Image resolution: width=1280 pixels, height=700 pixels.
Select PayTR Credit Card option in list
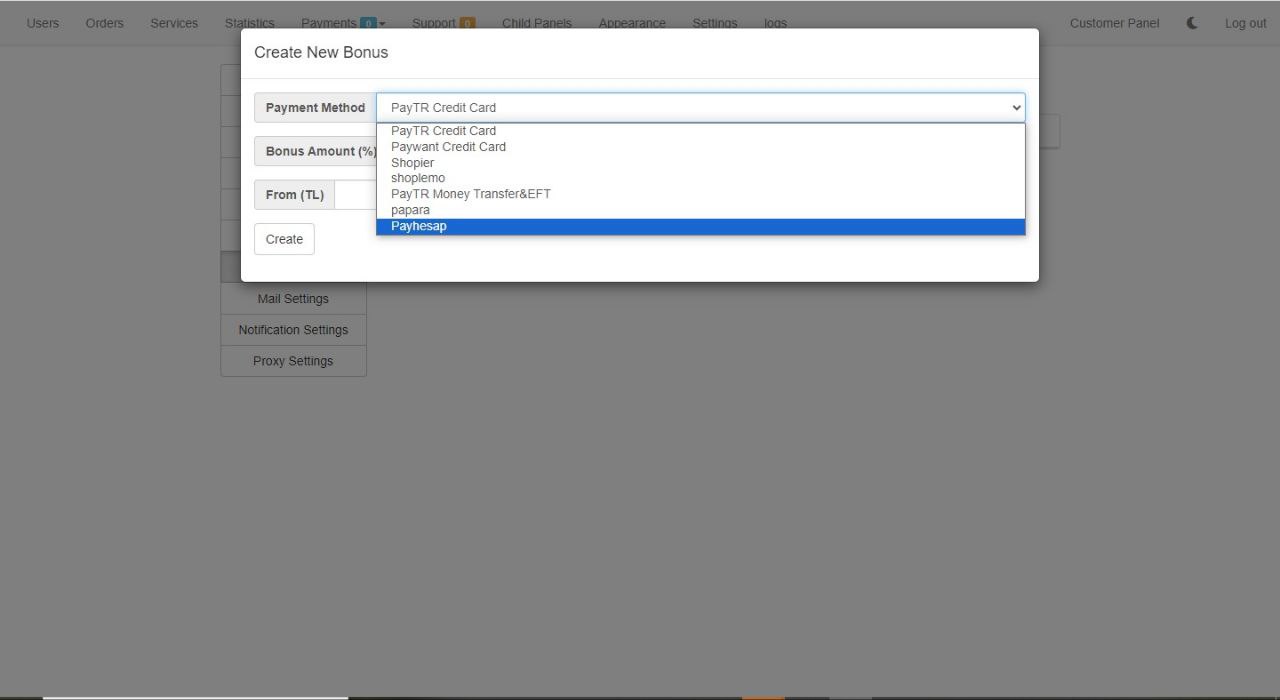443,131
